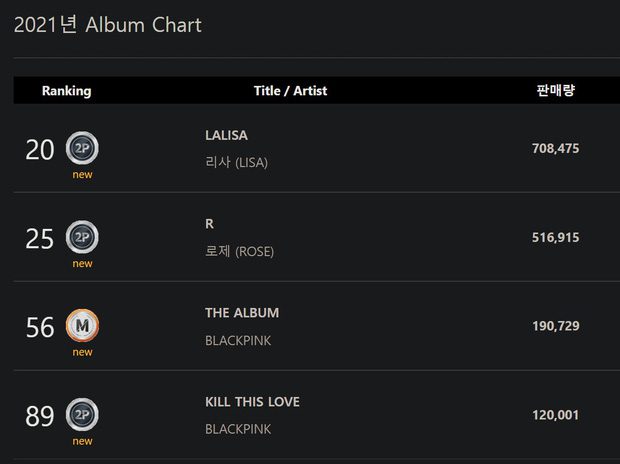The height and width of the screenshot is (464, 620).
Task: Click the 2P certification badge for LALISA
Action: pyautogui.click(x=82, y=148)
